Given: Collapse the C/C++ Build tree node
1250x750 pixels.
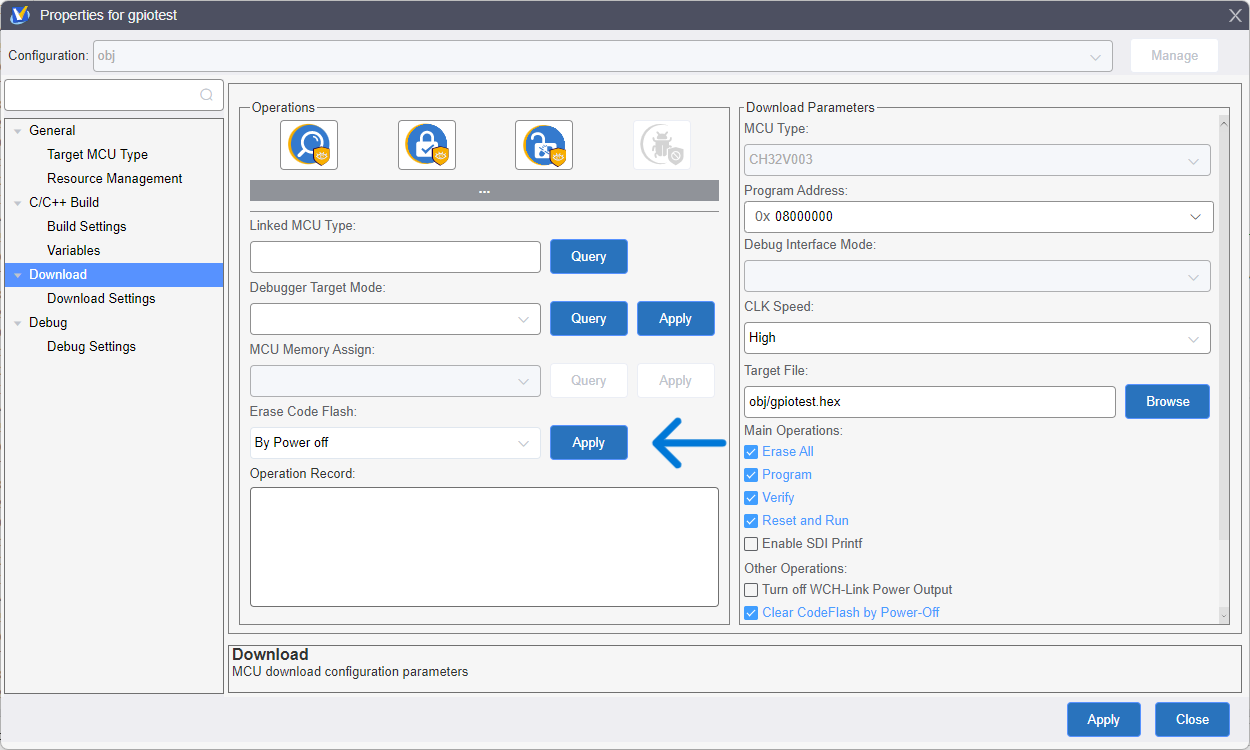Looking at the screenshot, I should [18, 203].
